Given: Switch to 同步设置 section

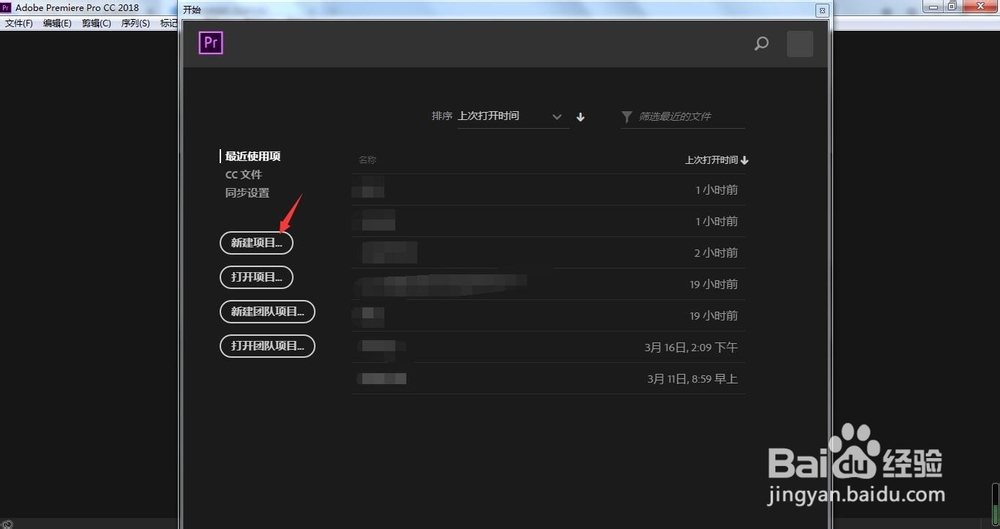Looking at the screenshot, I should point(247,193).
